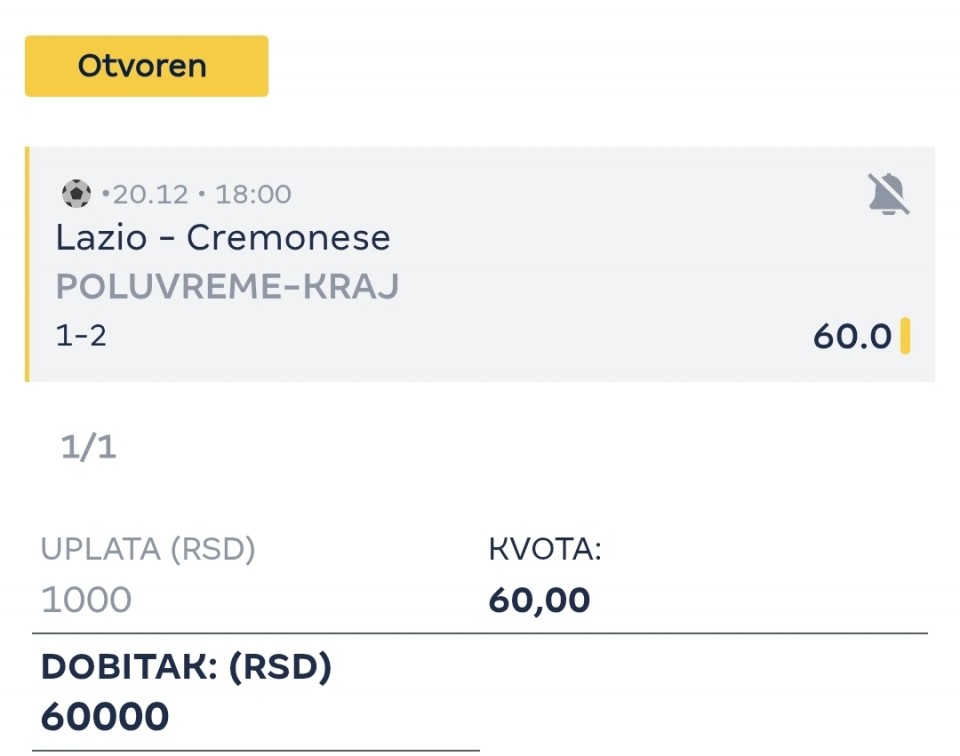Viewport: 960px width, 756px height.
Task: Click the 1/1 selections counter
Action: (x=89, y=447)
